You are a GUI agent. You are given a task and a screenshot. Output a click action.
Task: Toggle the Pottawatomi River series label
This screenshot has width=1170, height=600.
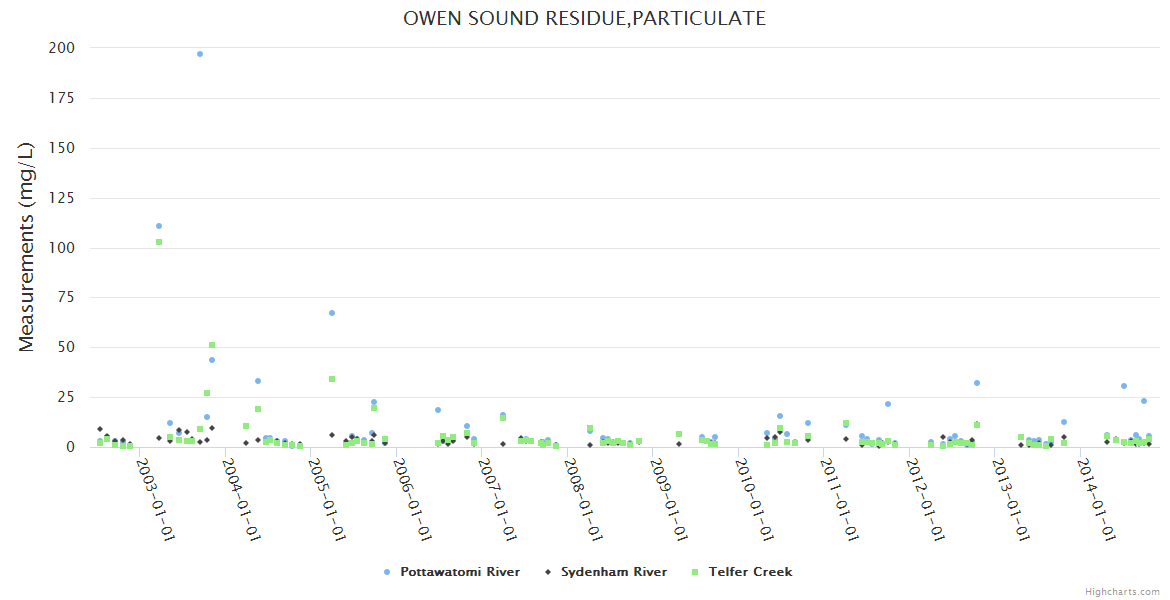[460, 572]
